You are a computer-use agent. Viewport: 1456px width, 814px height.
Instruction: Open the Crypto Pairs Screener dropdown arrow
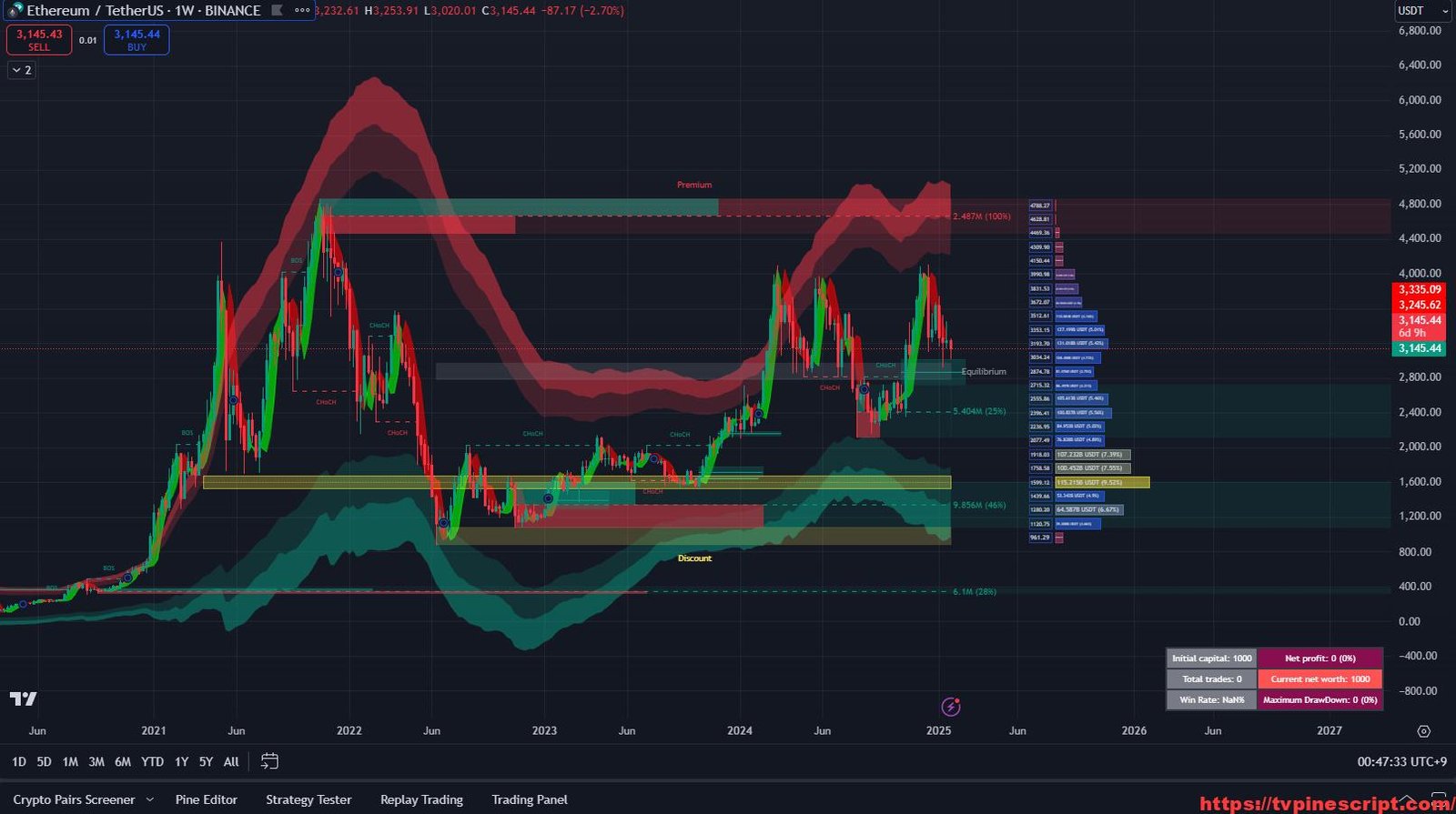[150, 799]
